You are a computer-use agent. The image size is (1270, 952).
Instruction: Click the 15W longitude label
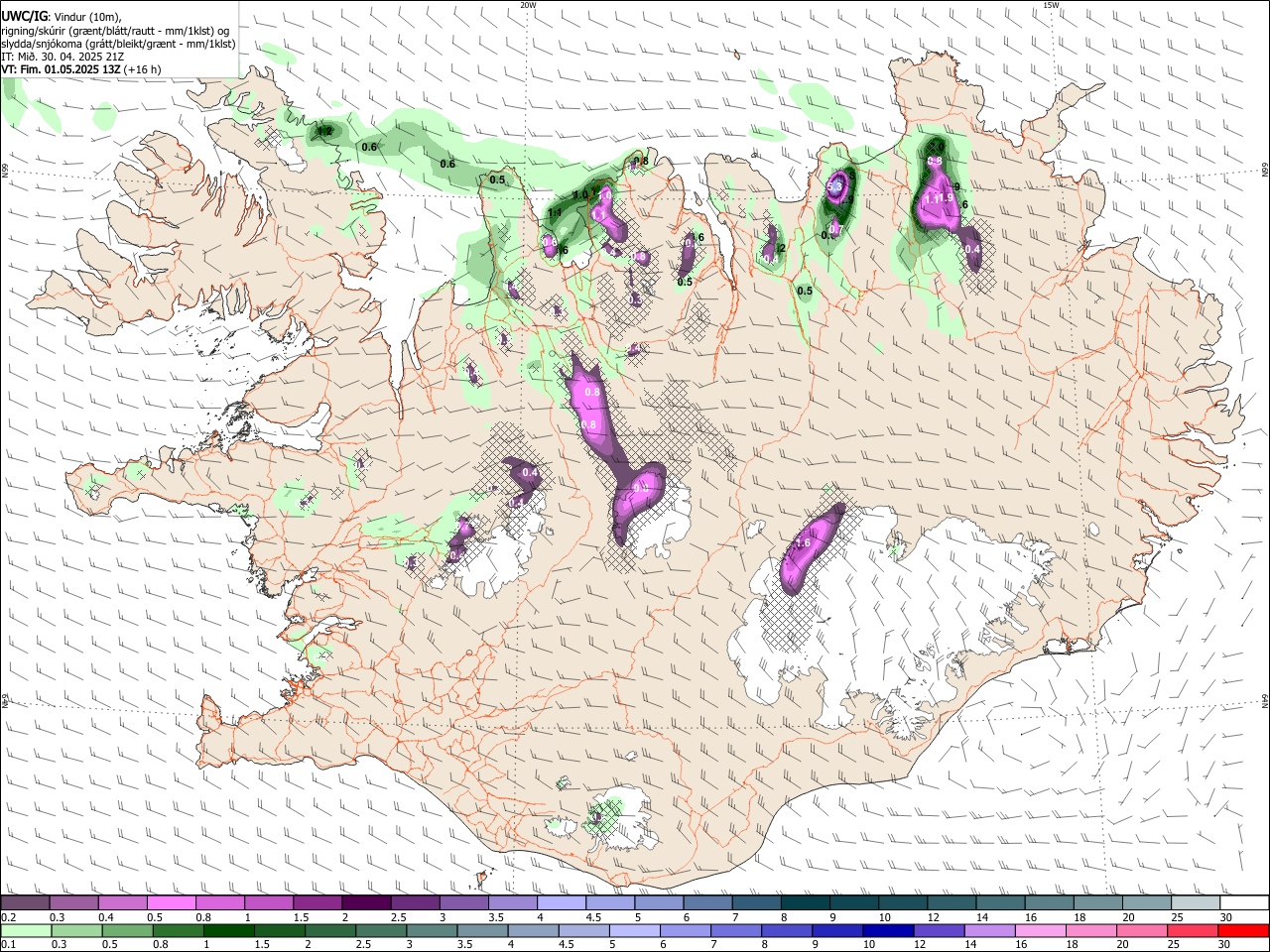[1052, 5]
